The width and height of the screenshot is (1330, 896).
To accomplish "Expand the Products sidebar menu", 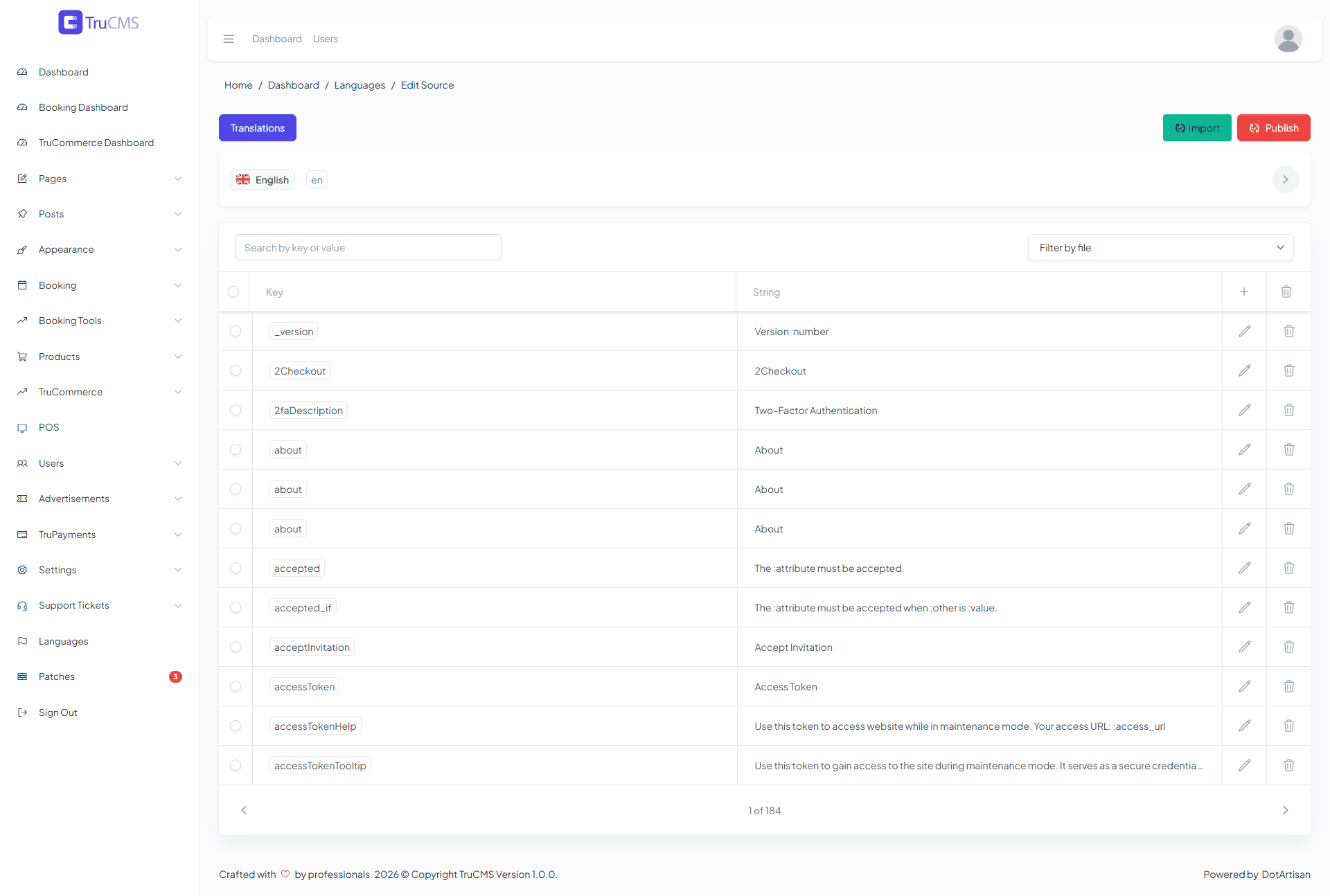I will (x=100, y=357).
